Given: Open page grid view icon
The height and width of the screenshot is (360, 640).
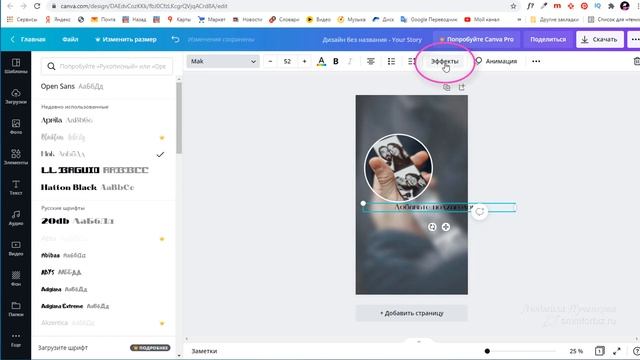Looking at the screenshot, I should [x=599, y=351].
